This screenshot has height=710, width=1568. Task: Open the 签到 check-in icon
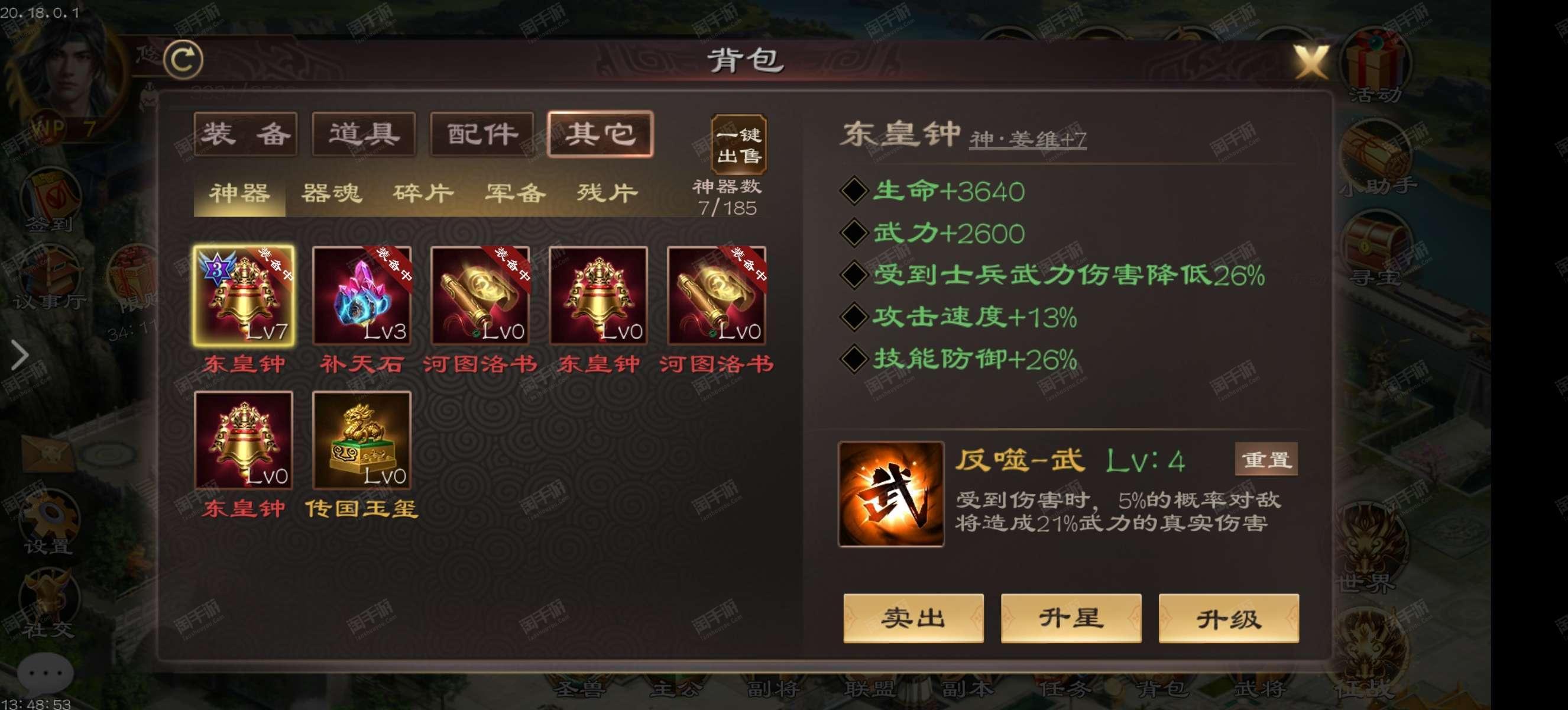click(50, 201)
